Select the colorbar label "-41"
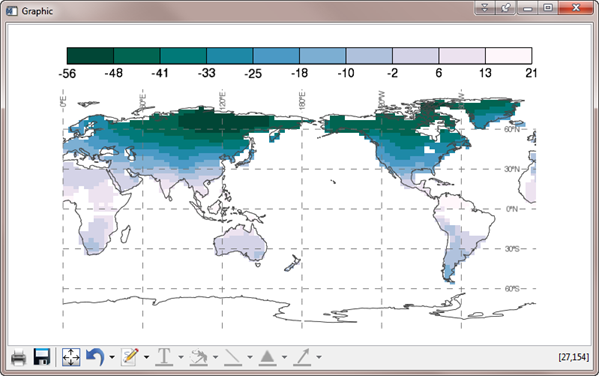This screenshot has width=599, height=376. (x=160, y=73)
